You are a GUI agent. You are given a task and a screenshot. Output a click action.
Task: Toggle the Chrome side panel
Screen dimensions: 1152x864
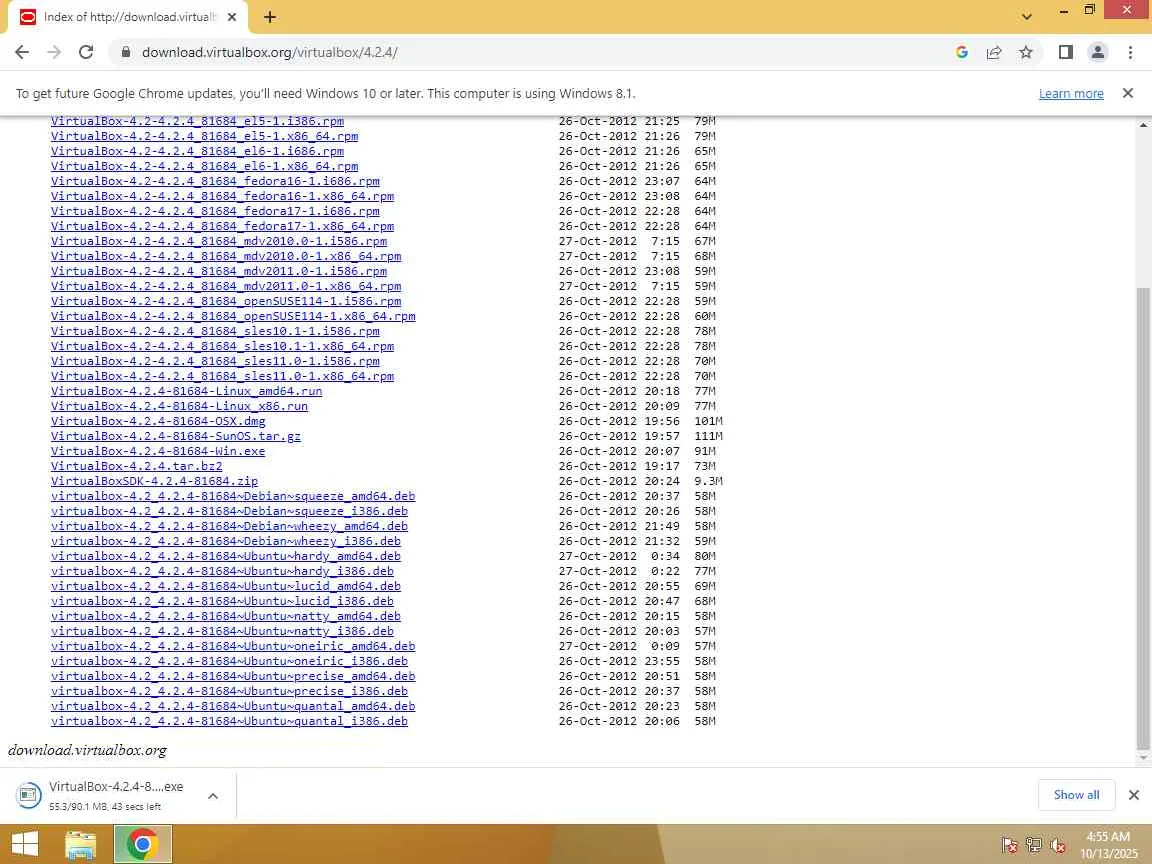[x=1065, y=52]
